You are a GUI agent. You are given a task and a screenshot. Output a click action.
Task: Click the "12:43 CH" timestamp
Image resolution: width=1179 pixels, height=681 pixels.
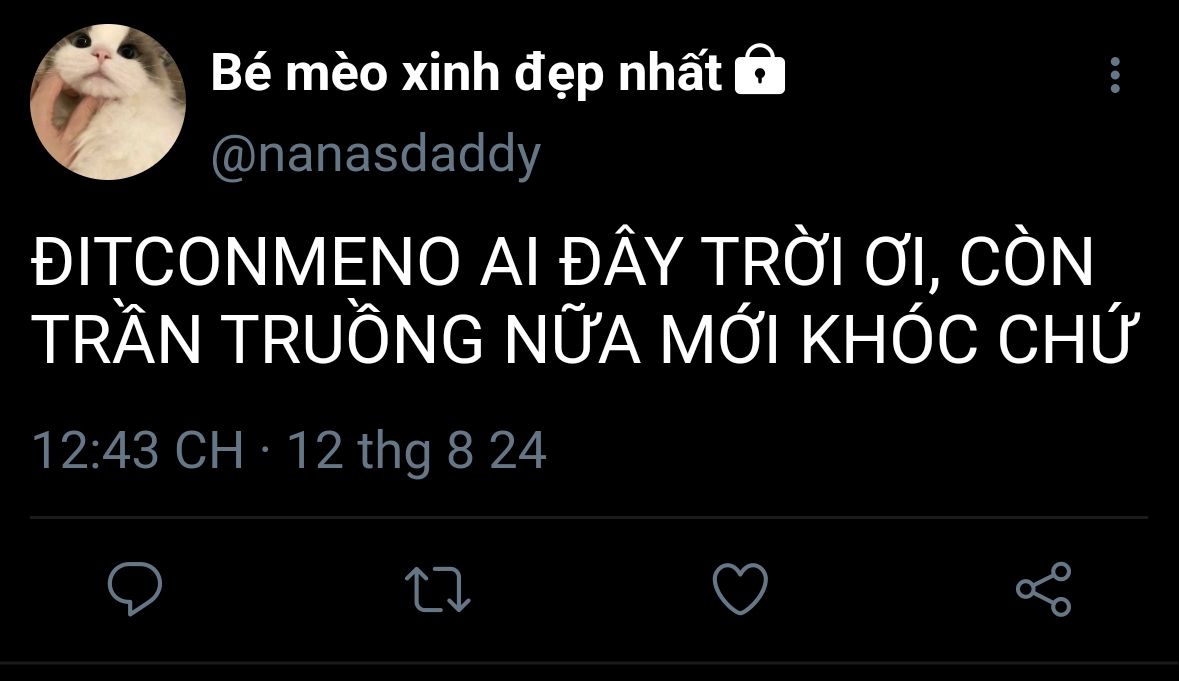pyautogui.click(x=138, y=450)
